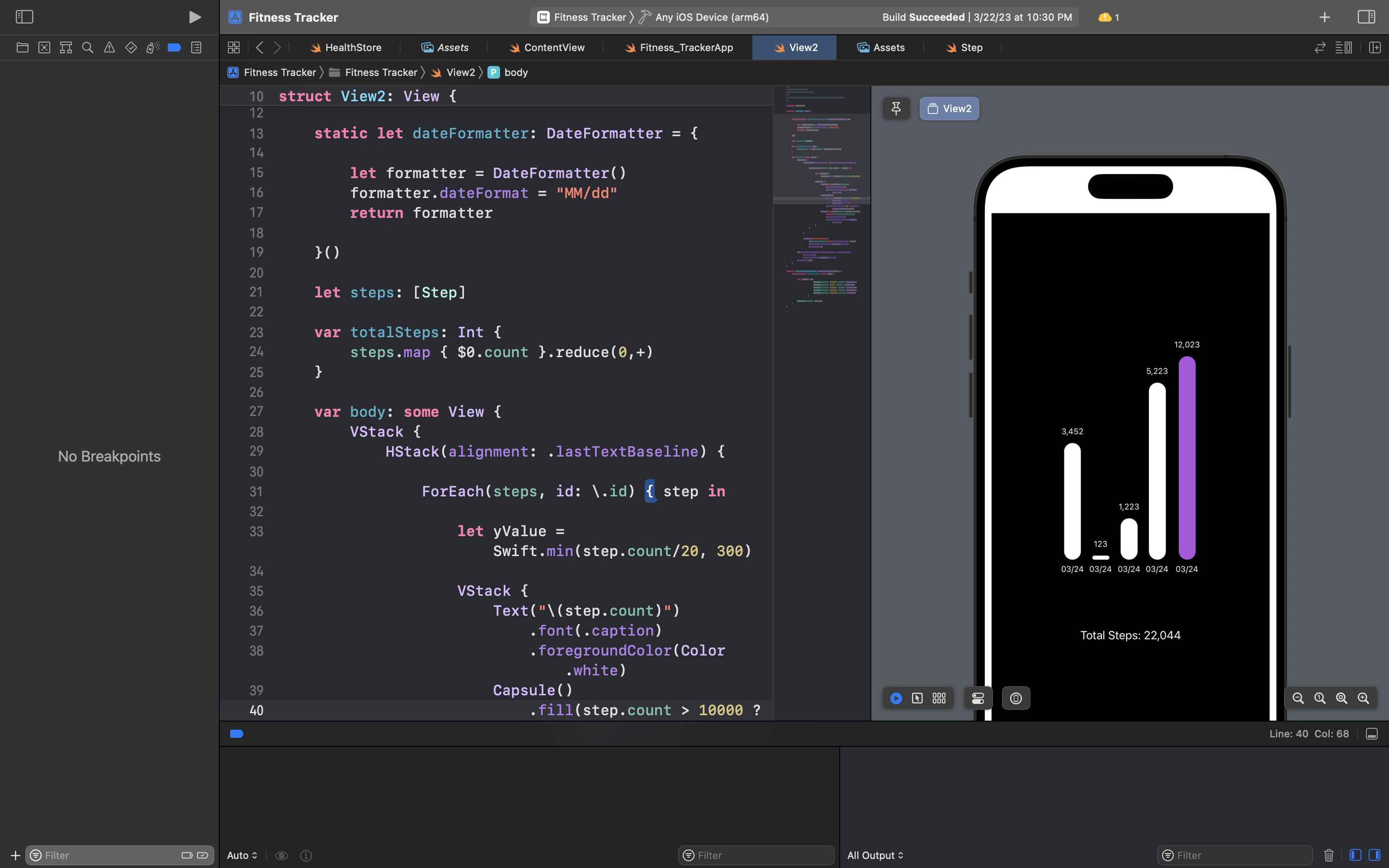This screenshot has height=868, width=1389.
Task: Open the debug navigator
Action: (153, 47)
